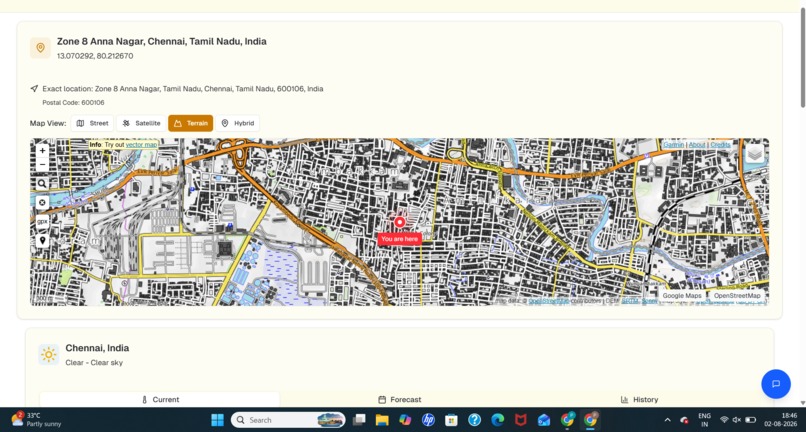Viewport: 806px width, 432px height.
Task: Open the gpx track tool on map
Action: (x=42, y=222)
